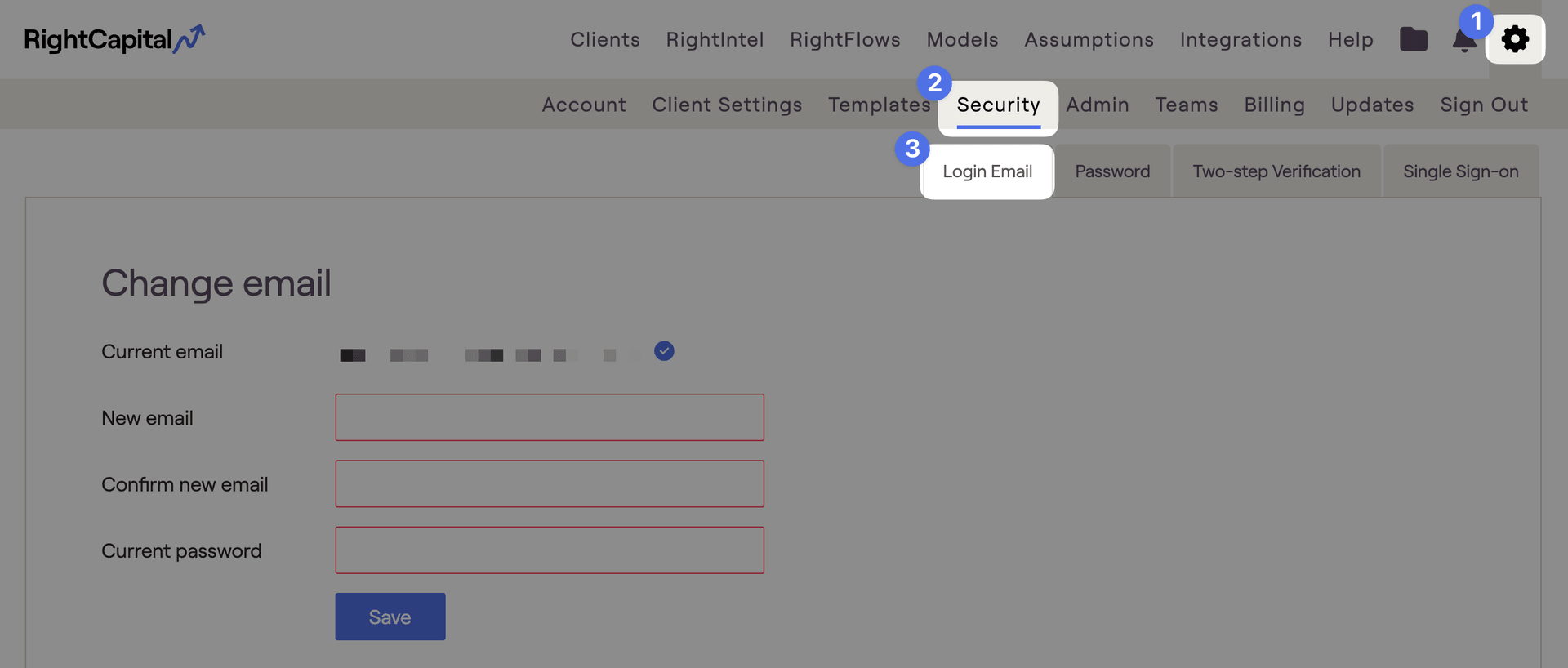
Task: Open the RightIntel menu
Action: [715, 39]
